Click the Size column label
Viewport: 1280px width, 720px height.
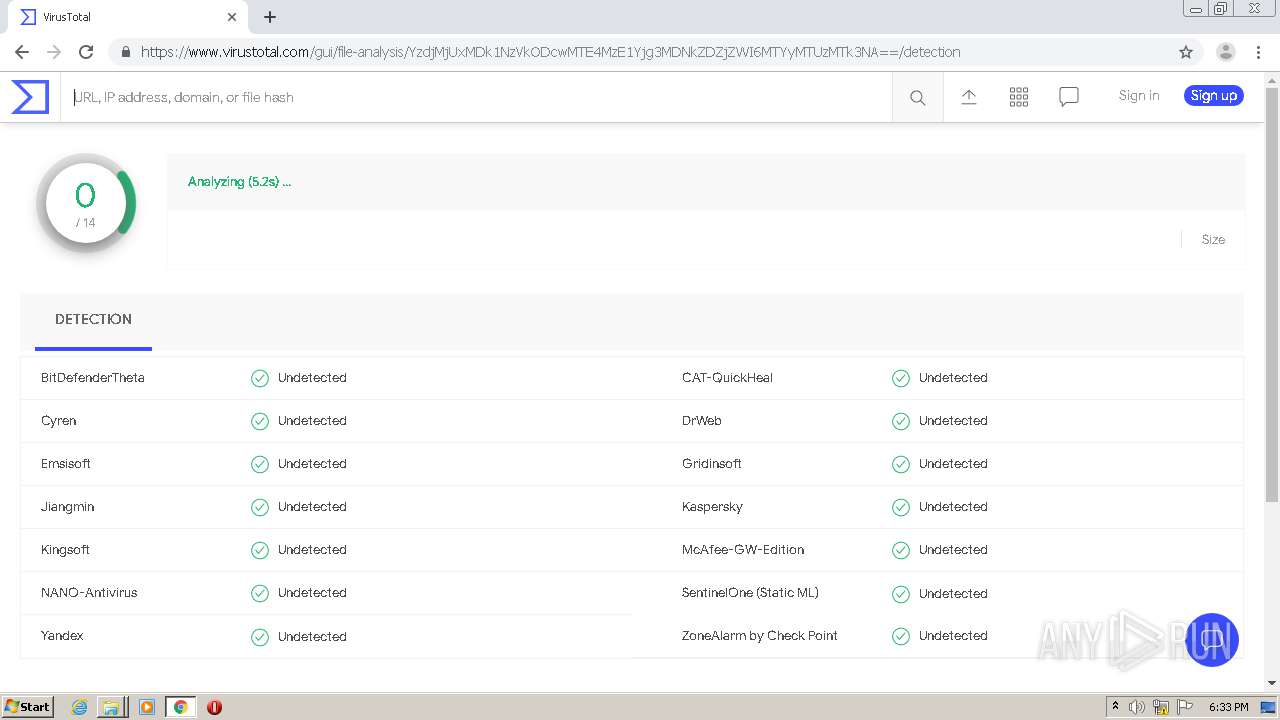tap(1213, 240)
